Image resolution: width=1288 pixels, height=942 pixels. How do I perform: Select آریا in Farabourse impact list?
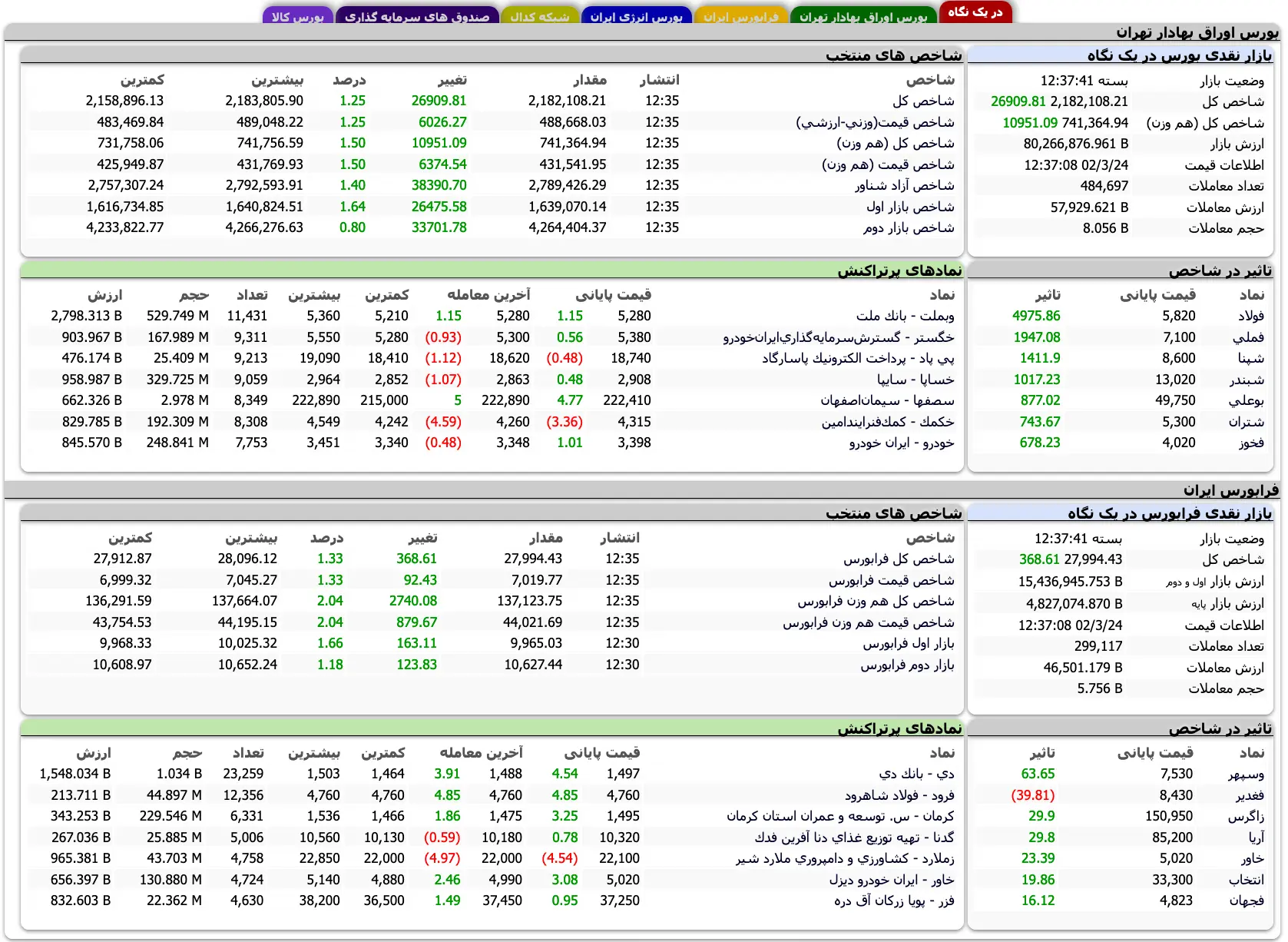[x=1256, y=838]
